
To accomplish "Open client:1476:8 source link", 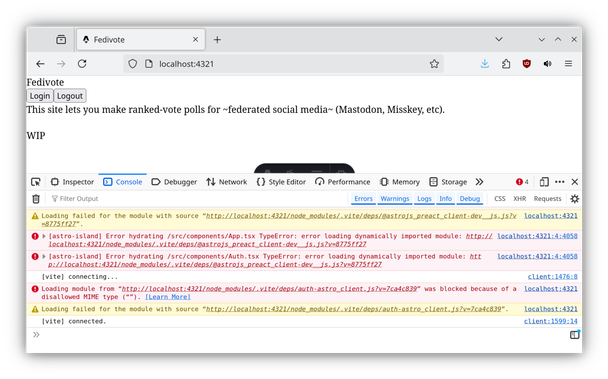I will (x=553, y=277).
